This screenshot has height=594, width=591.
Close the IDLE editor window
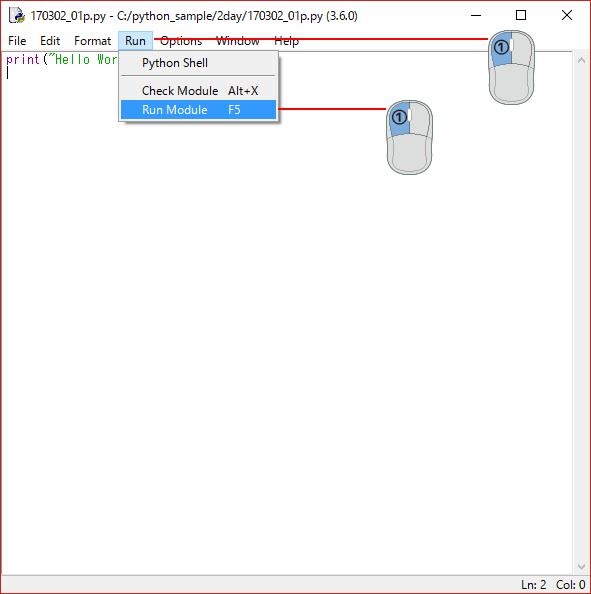567,16
